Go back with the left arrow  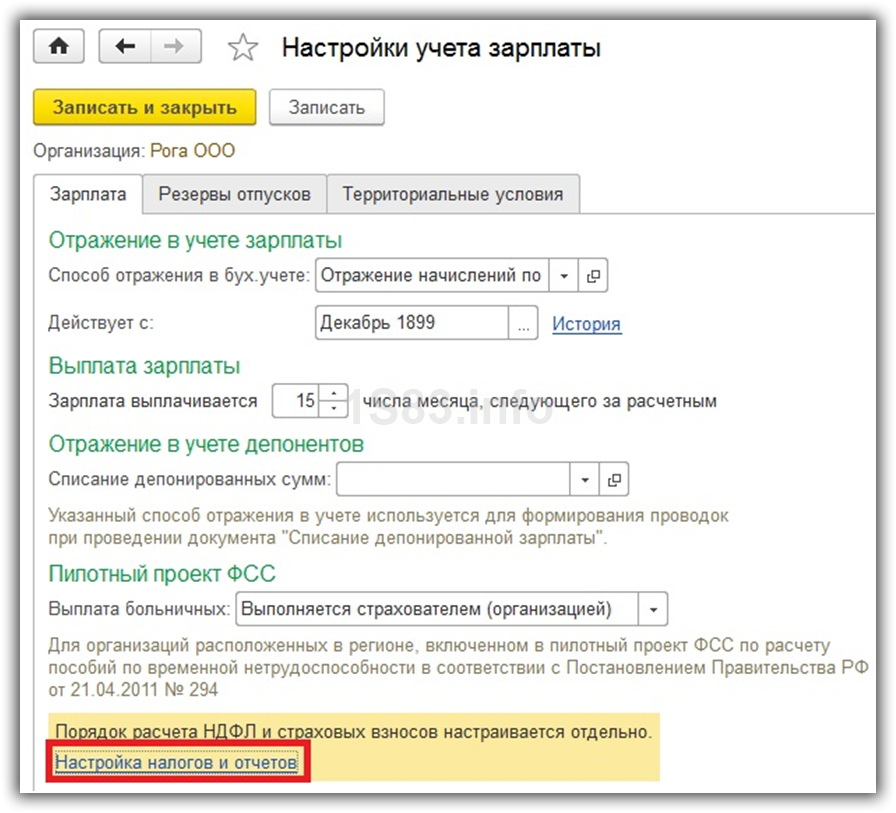click(125, 47)
